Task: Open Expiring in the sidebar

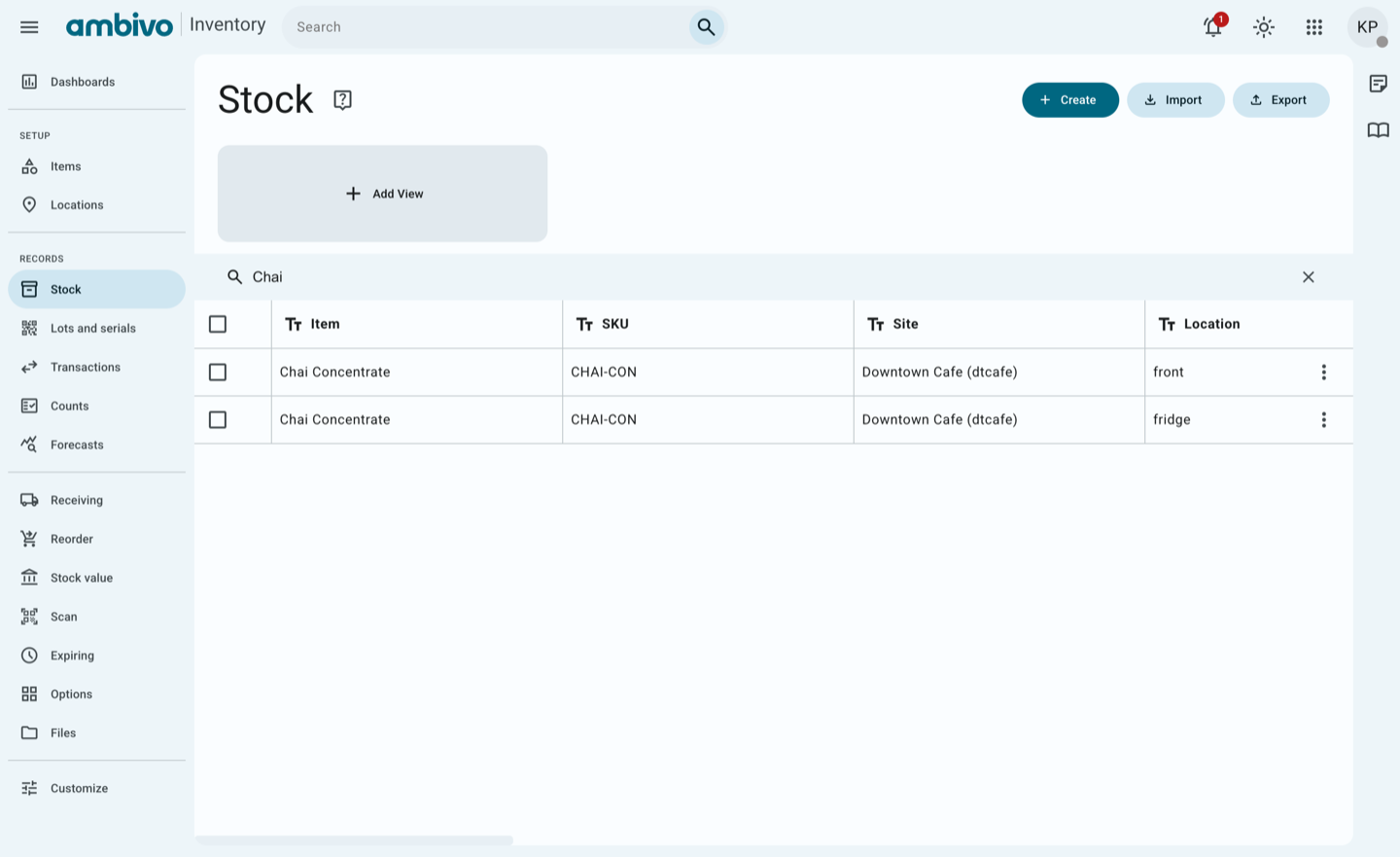Action: (96, 656)
